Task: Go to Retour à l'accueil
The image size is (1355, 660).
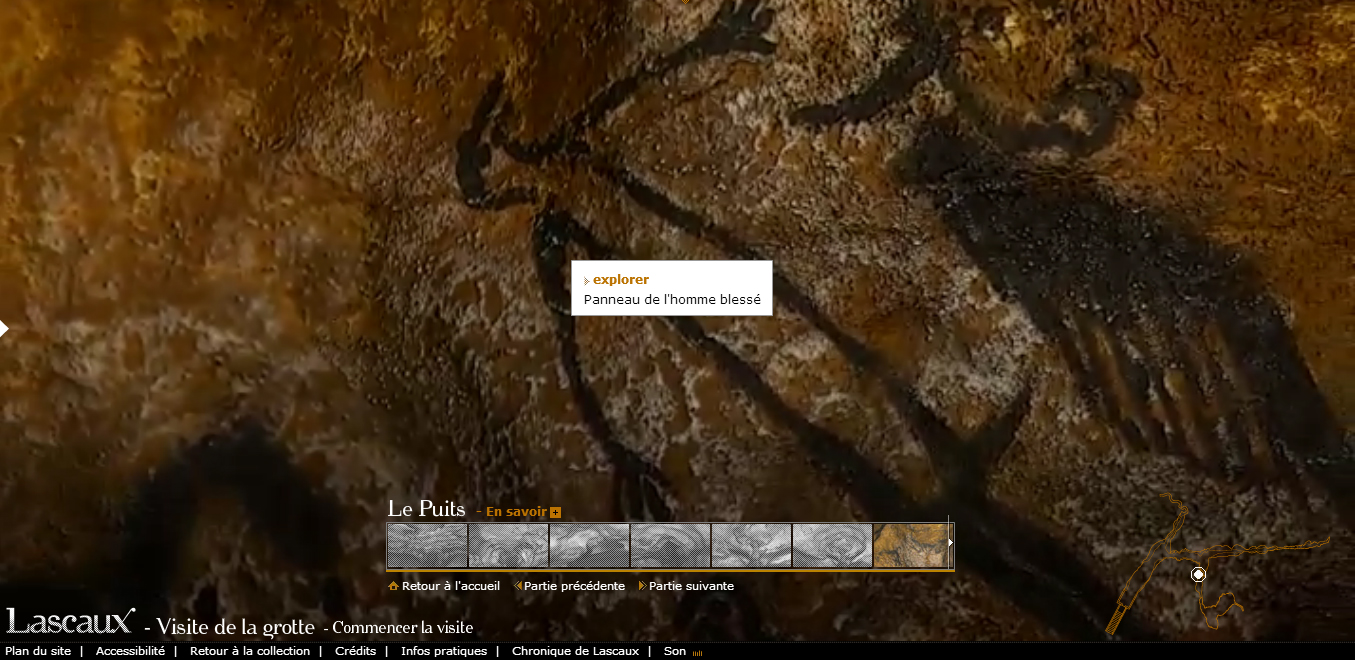Action: [451, 586]
